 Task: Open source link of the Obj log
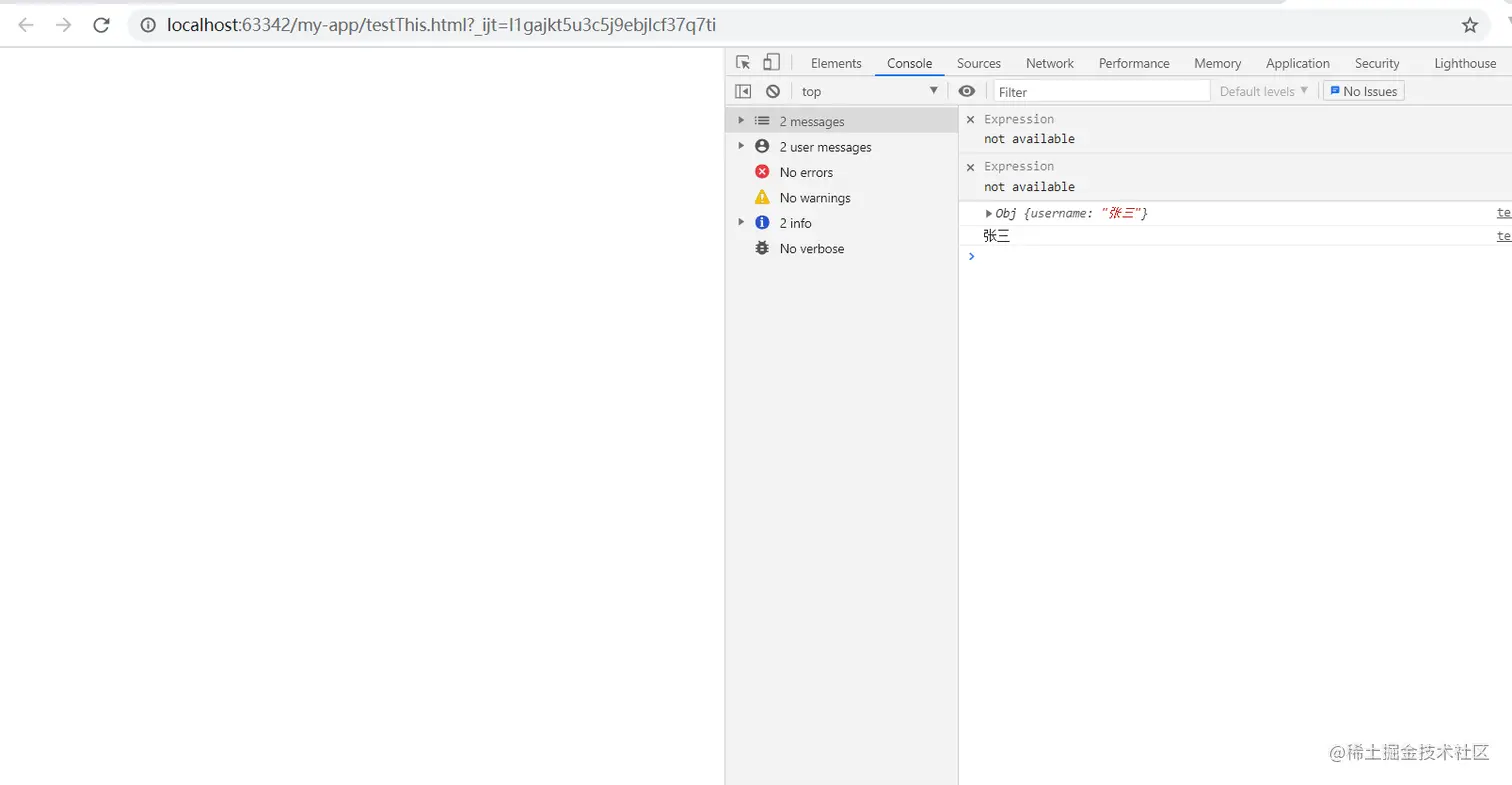tap(1503, 213)
